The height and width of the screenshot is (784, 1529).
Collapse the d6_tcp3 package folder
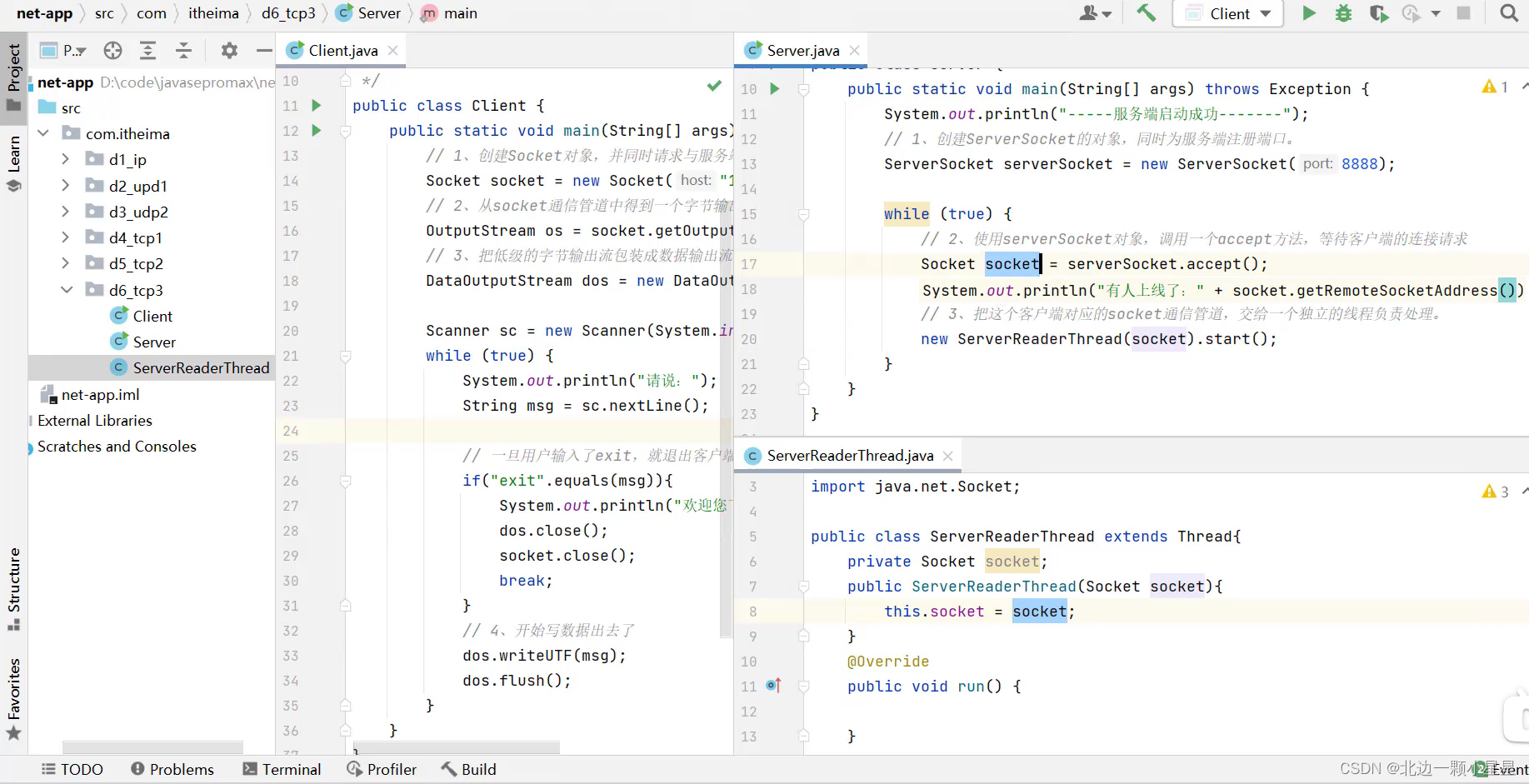66,290
